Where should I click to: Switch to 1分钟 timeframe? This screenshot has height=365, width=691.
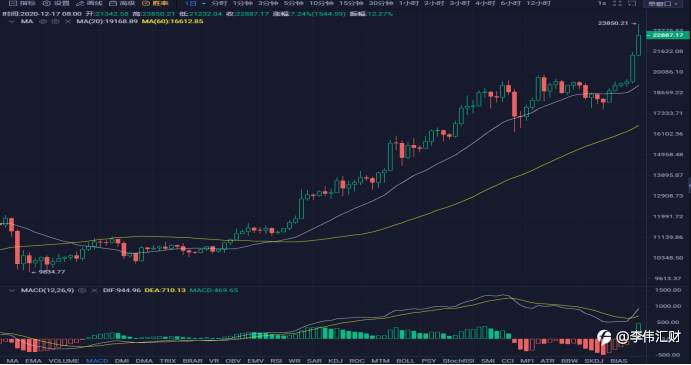(243, 3)
